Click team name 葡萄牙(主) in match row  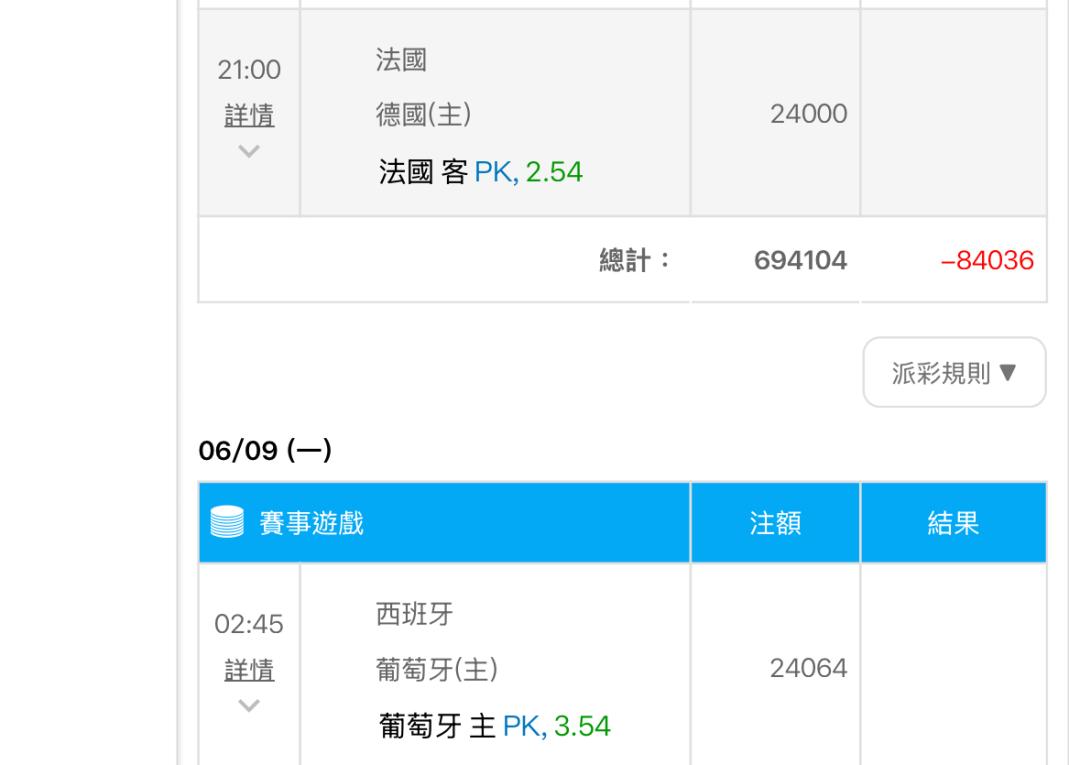(x=437, y=669)
